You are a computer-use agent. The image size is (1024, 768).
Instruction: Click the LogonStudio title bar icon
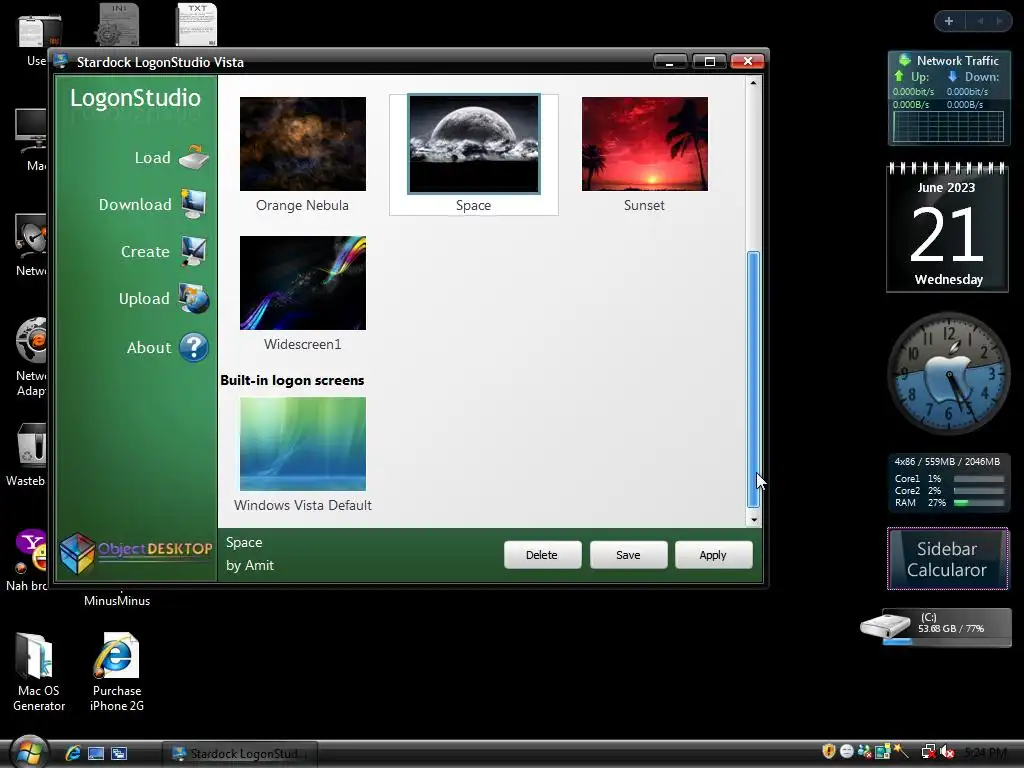(61, 61)
